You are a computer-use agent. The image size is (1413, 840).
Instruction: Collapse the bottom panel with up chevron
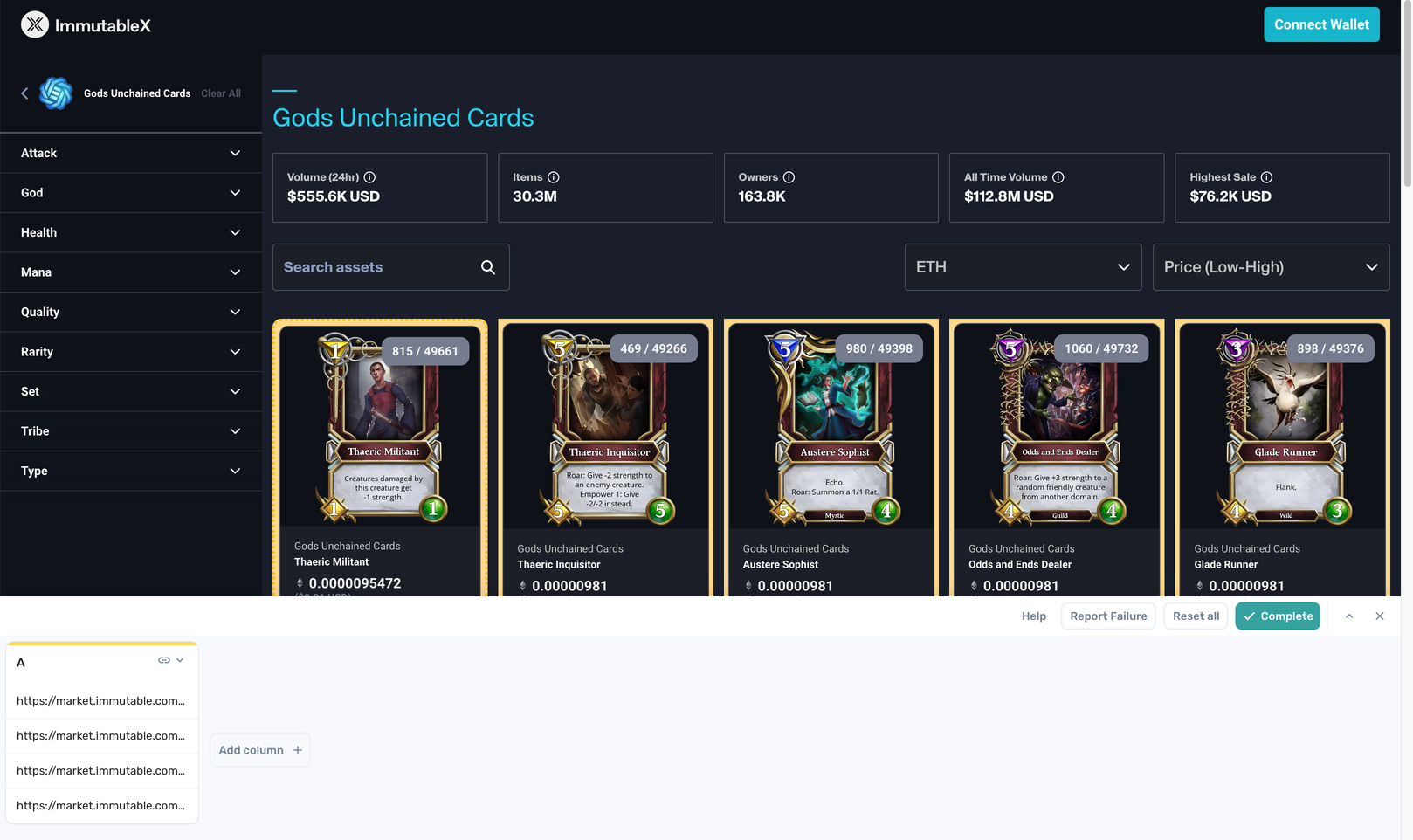1349,616
